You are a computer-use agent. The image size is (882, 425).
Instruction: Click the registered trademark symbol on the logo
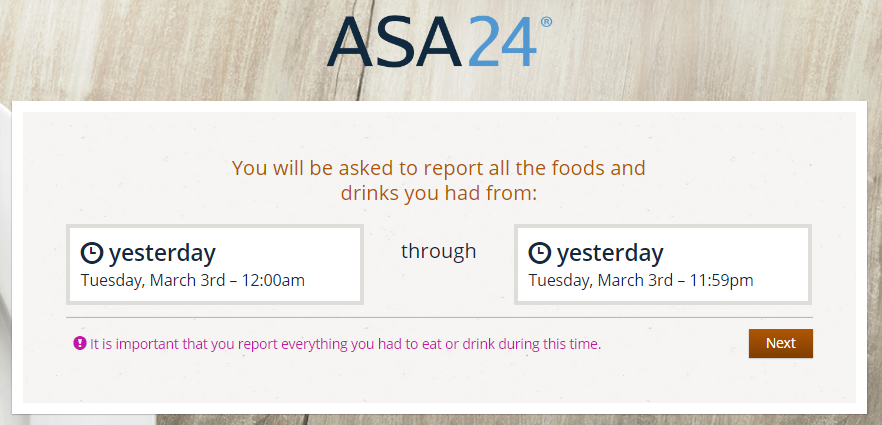coord(545,22)
